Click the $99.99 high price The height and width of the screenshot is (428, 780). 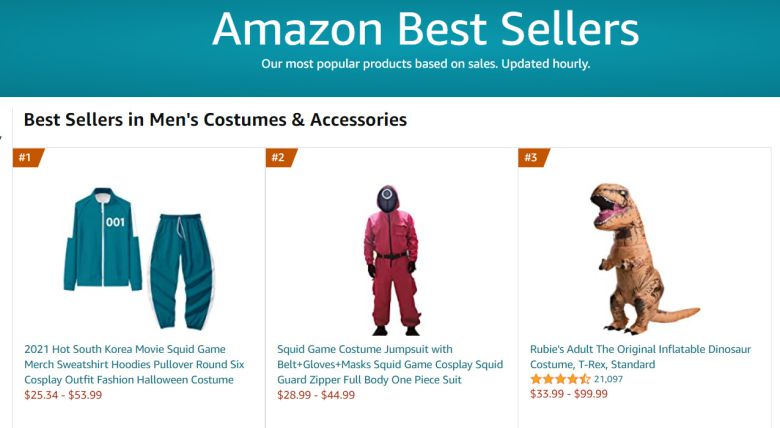[590, 394]
